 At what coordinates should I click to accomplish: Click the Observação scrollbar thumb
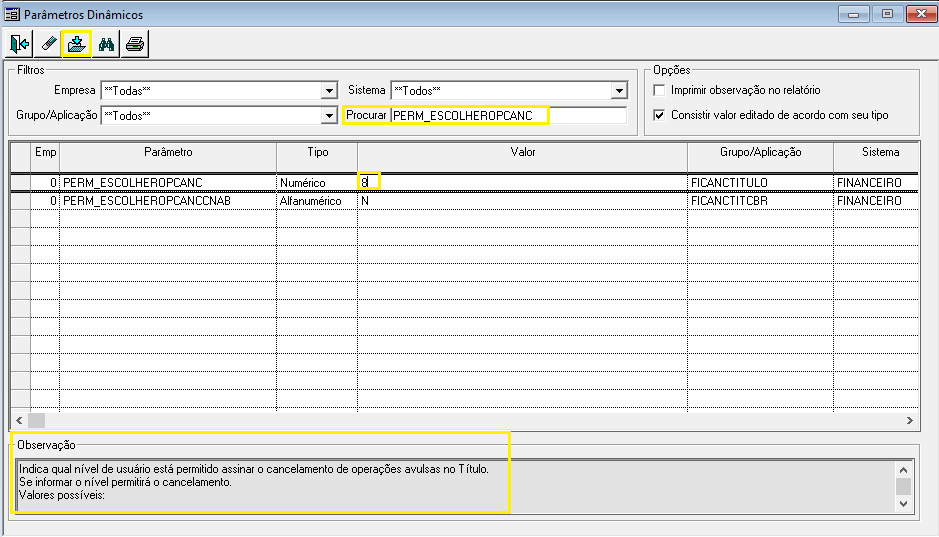[904, 486]
